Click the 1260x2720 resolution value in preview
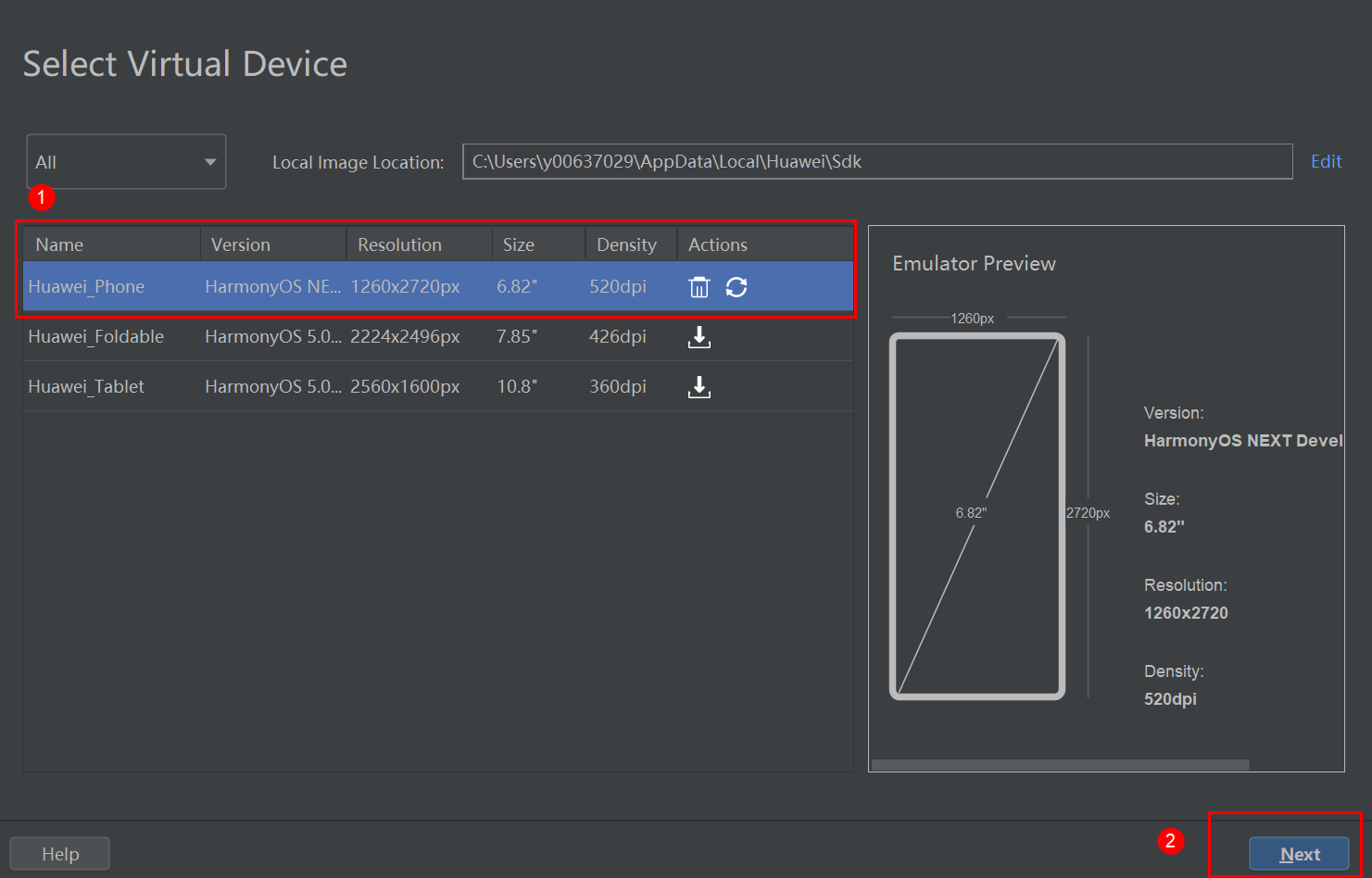Image resolution: width=1372 pixels, height=878 pixels. coord(1186,613)
